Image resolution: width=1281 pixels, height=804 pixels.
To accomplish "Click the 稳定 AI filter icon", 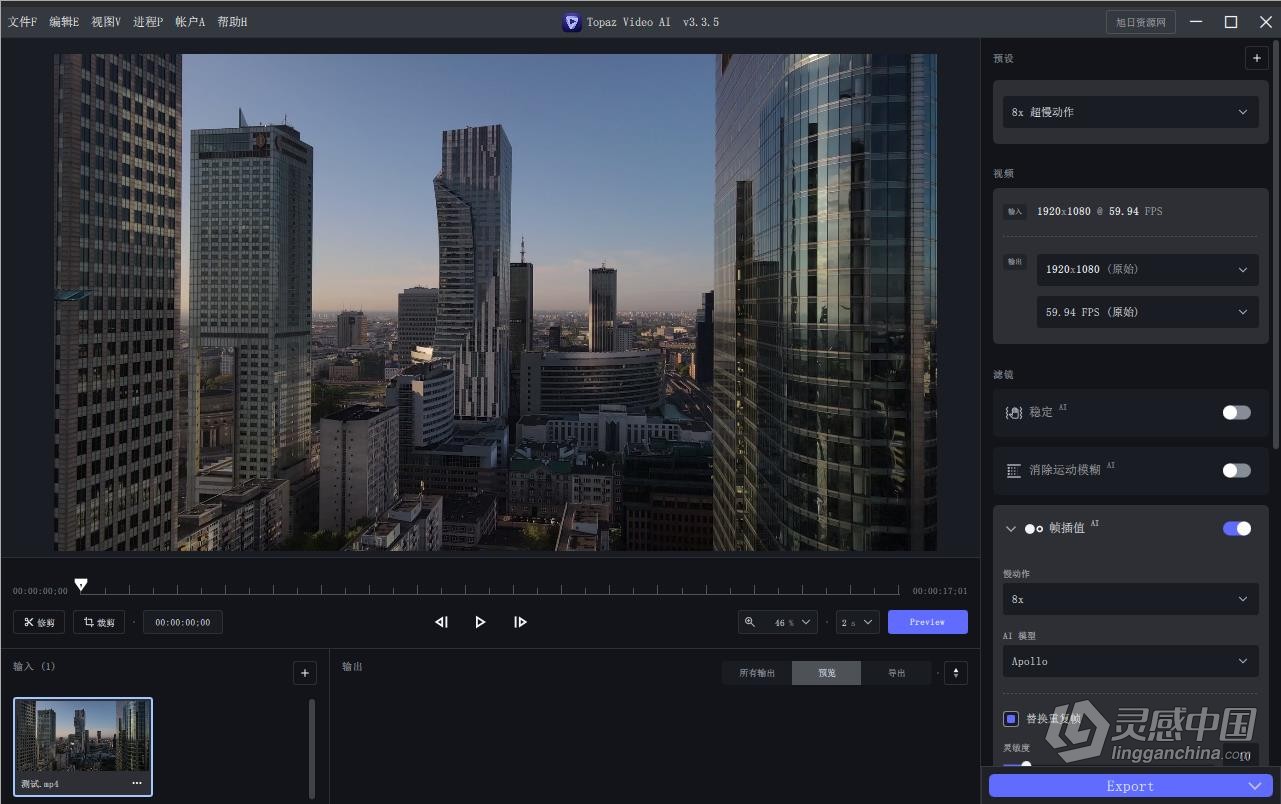I will pos(1013,411).
